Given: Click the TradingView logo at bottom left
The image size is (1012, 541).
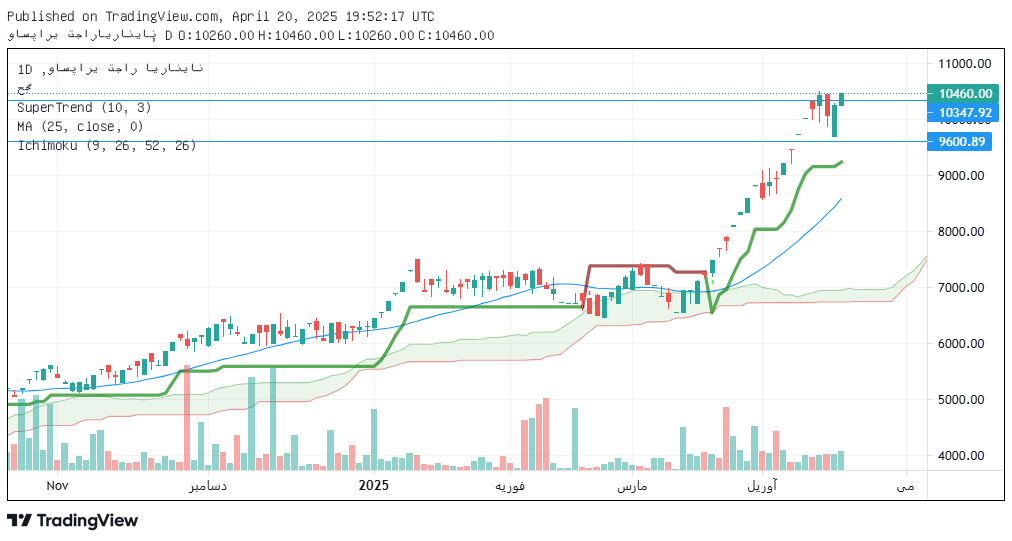Looking at the screenshot, I should pos(72,520).
